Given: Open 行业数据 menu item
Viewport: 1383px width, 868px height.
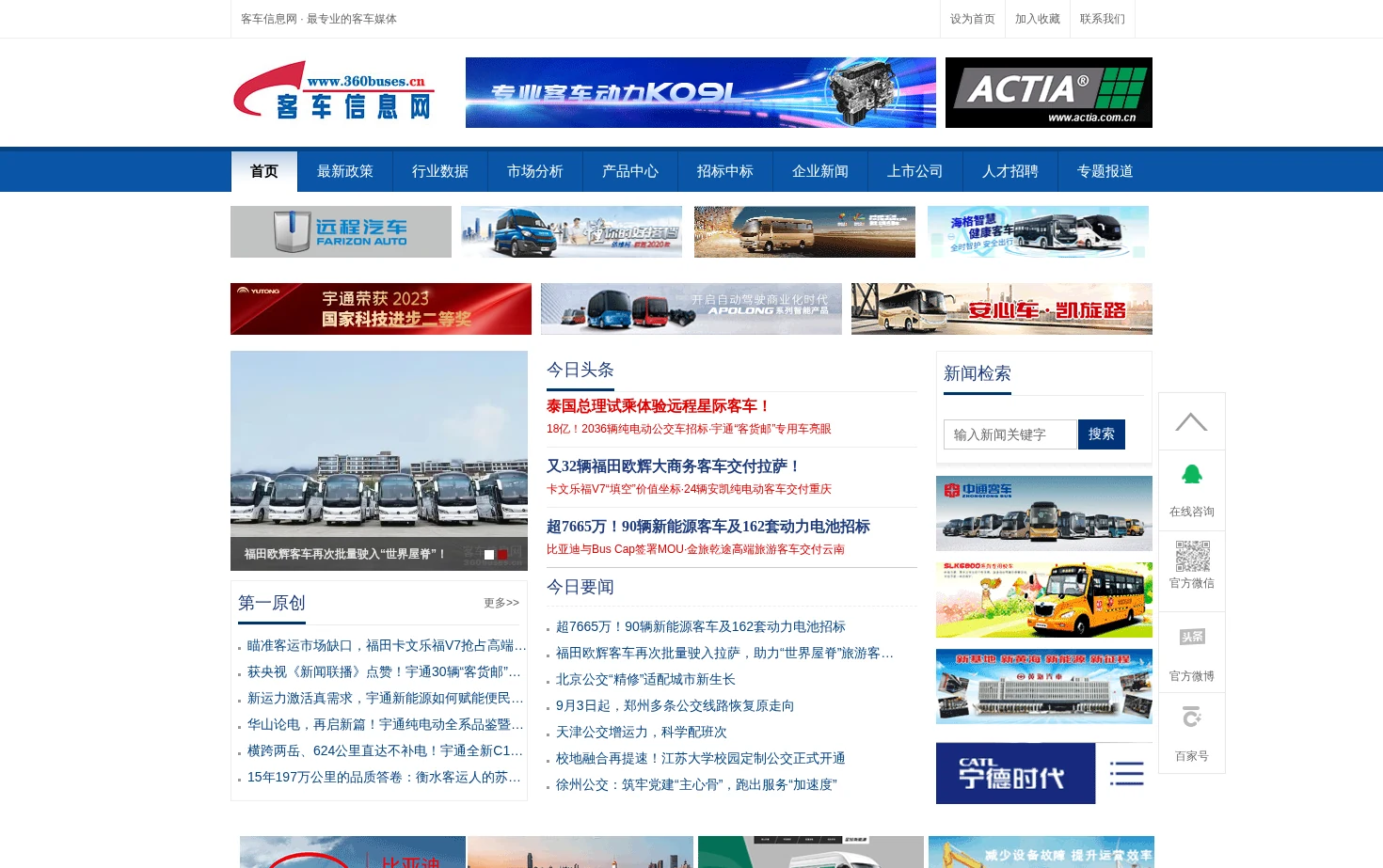Looking at the screenshot, I should (x=440, y=171).
